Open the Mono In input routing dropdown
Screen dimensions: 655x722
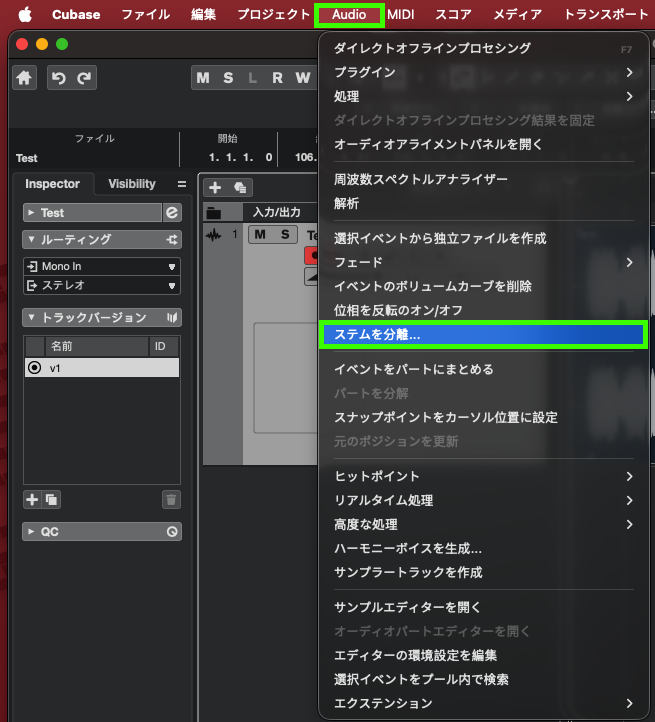[x=101, y=267]
